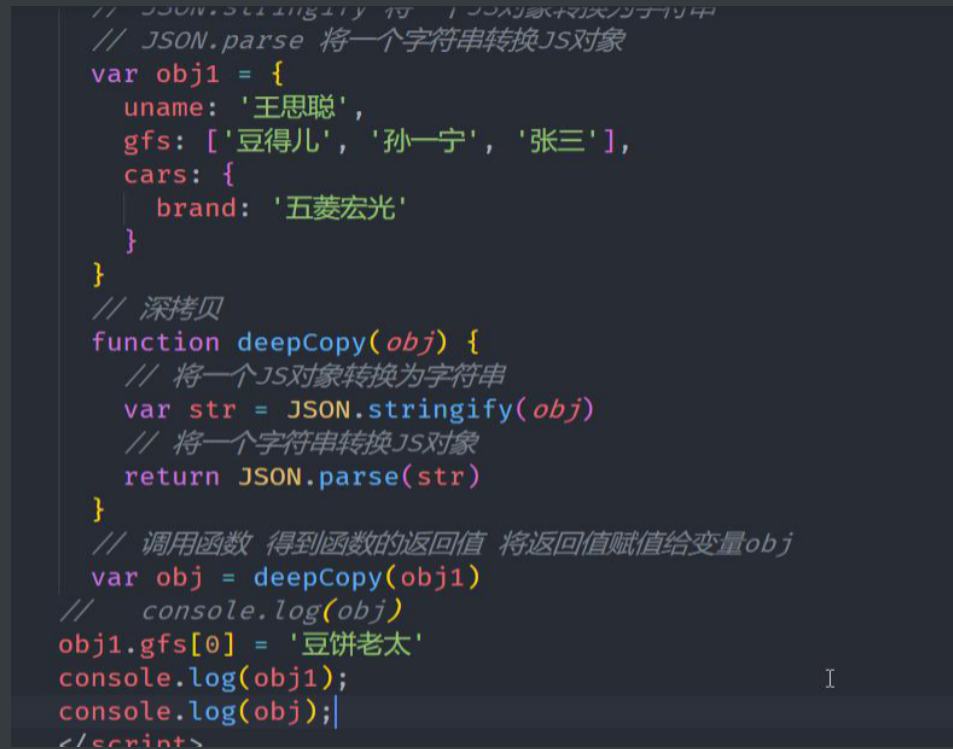Click 'deepCopy' in the 'var obj =' line

click(x=318, y=578)
